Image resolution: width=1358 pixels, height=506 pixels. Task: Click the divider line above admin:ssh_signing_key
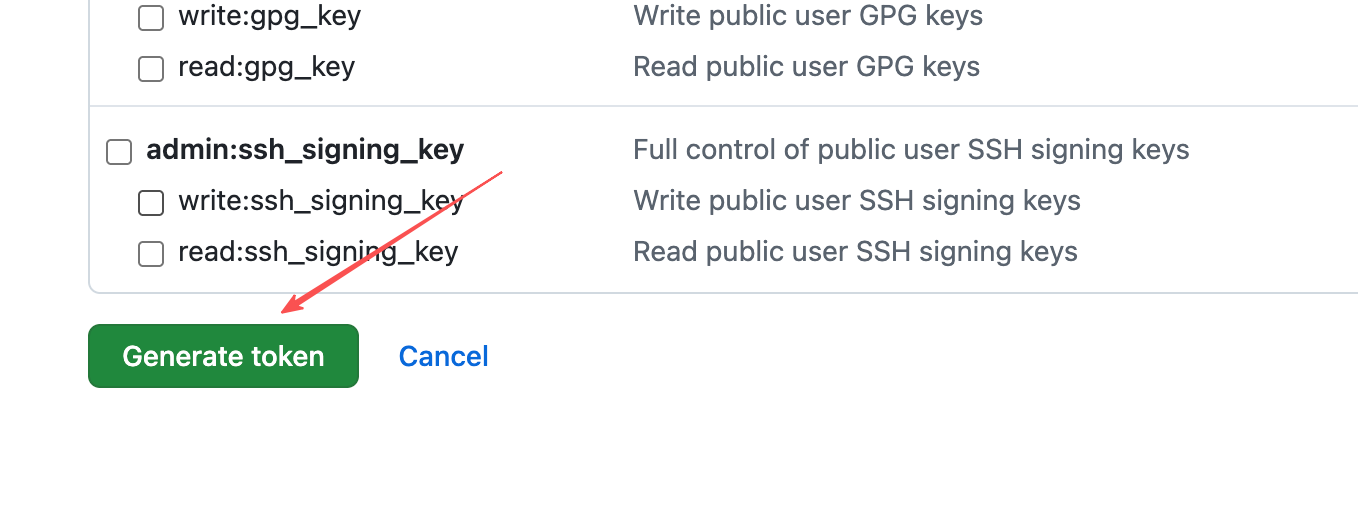point(700,106)
